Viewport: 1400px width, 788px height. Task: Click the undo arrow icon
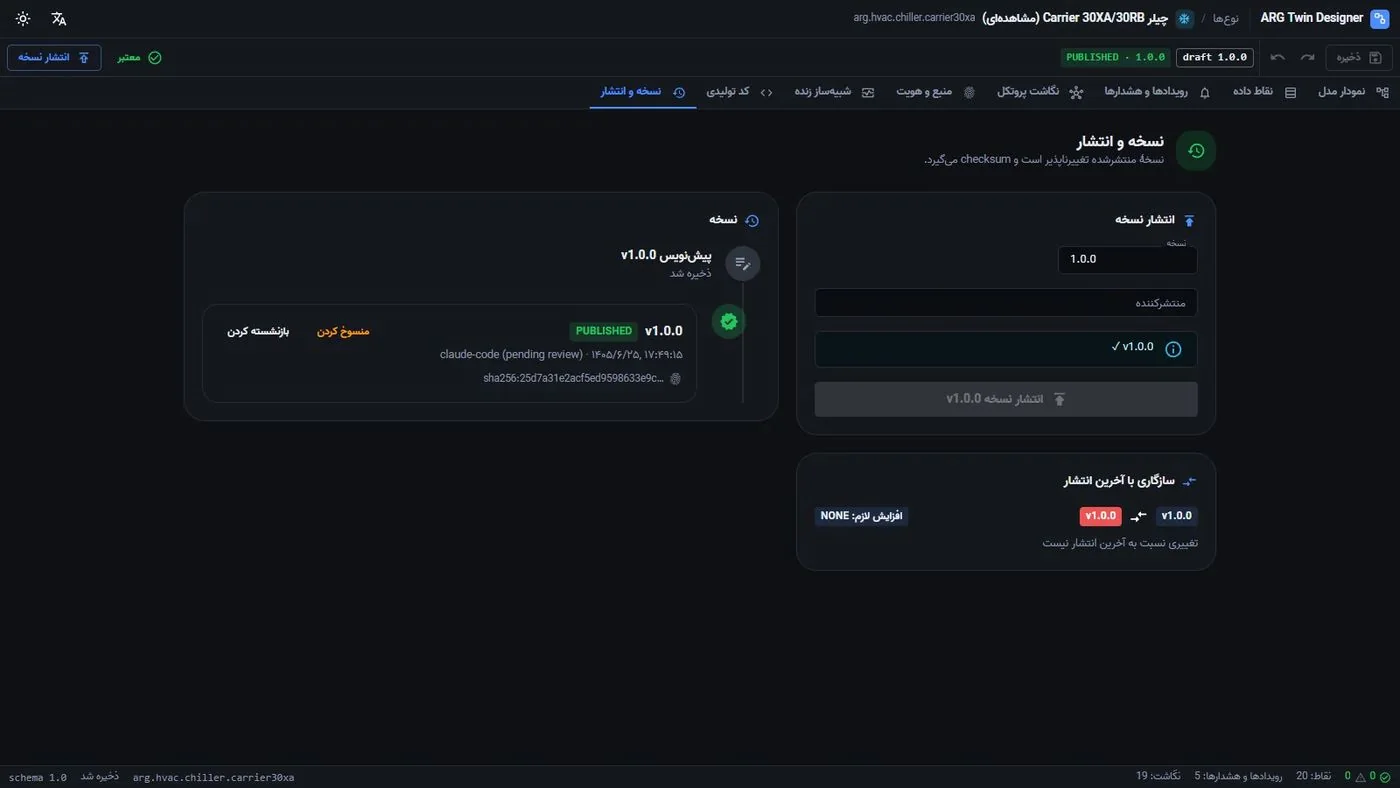click(x=1278, y=57)
